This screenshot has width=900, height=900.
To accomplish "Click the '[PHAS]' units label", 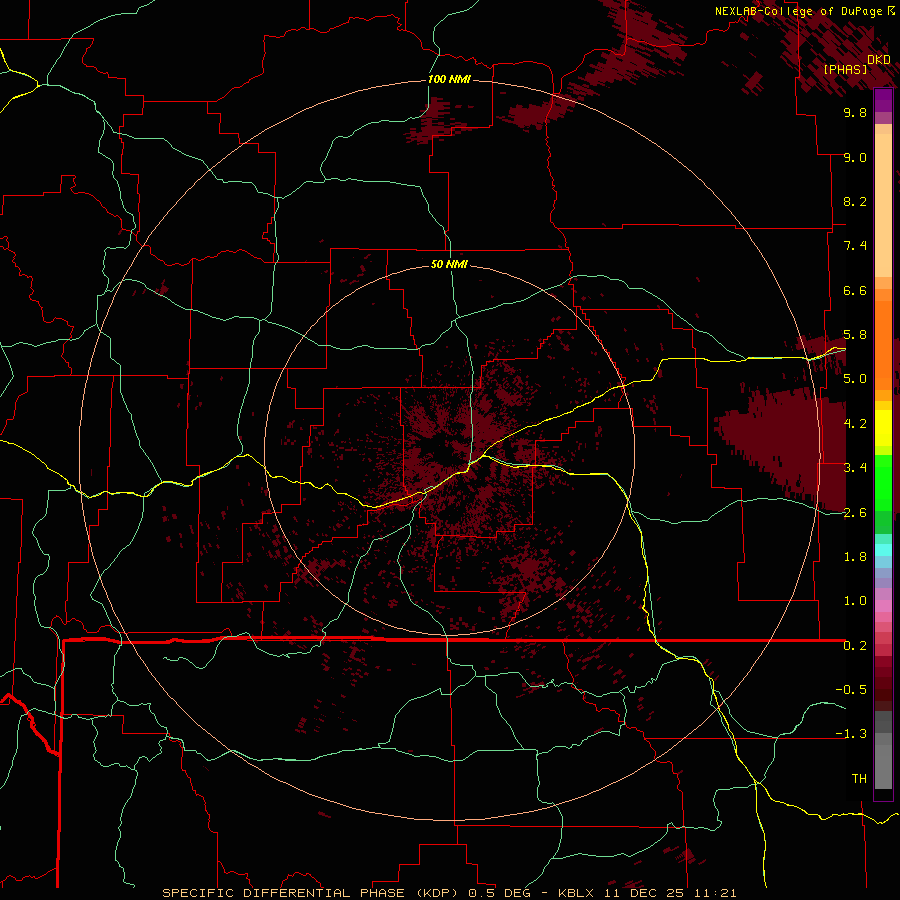I will click(x=845, y=69).
